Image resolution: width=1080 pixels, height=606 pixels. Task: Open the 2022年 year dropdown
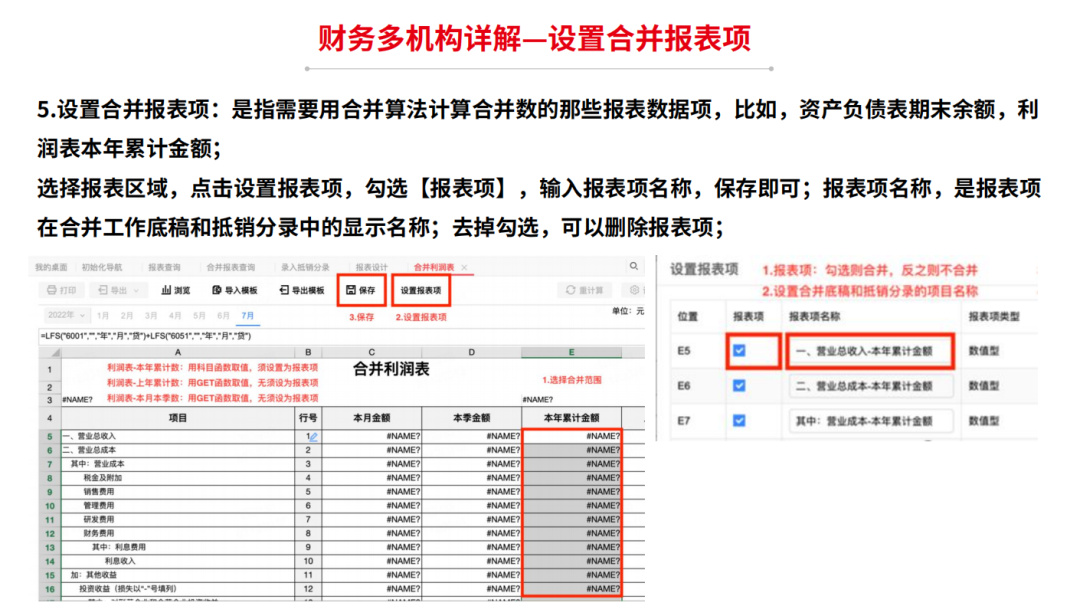click(x=61, y=315)
